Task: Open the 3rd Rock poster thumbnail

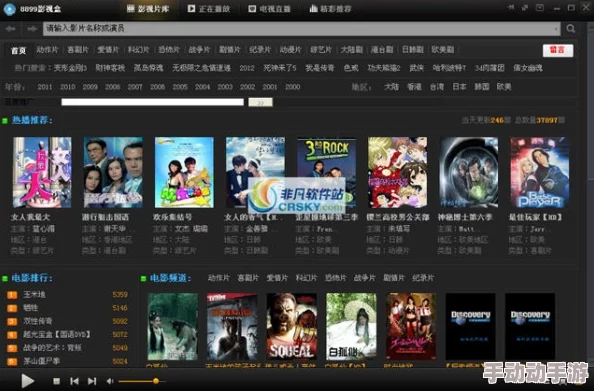Action: [326, 172]
